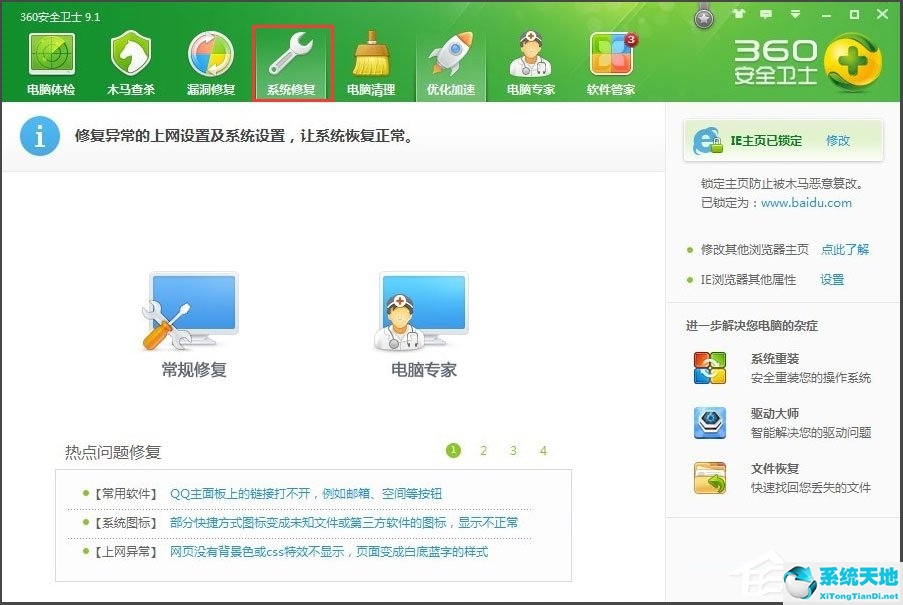Go to hot issues page 1
The image size is (903, 605).
(453, 450)
